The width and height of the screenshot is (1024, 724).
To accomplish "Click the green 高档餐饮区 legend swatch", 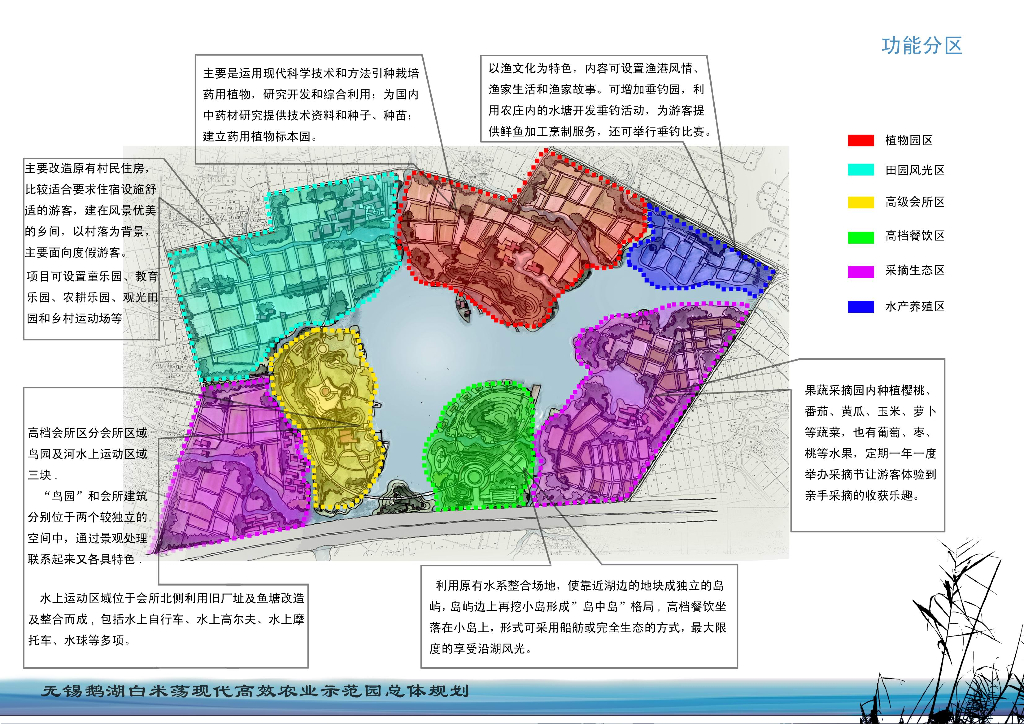I will [862, 237].
